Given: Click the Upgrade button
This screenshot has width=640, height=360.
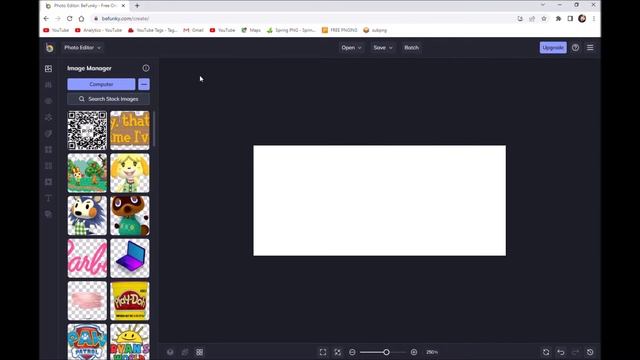Looking at the screenshot, I should coord(553,48).
